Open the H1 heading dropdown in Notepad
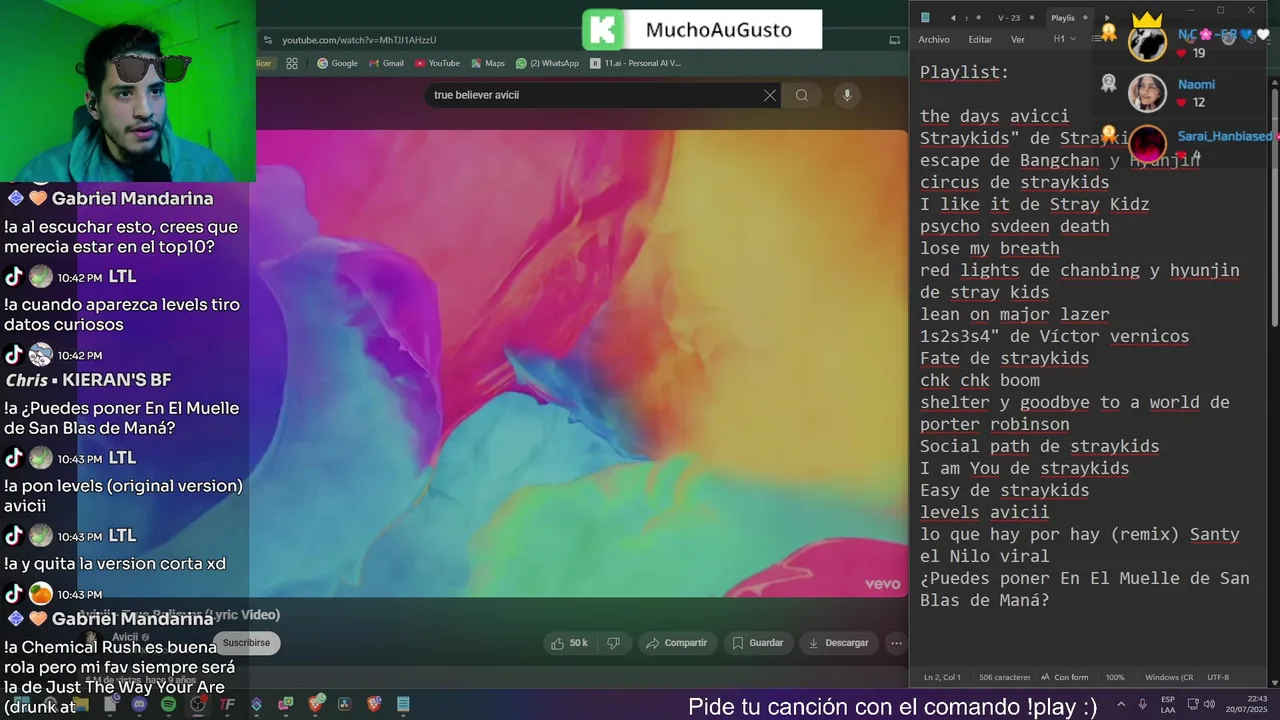Image resolution: width=1280 pixels, height=720 pixels. pyautogui.click(x=1064, y=39)
